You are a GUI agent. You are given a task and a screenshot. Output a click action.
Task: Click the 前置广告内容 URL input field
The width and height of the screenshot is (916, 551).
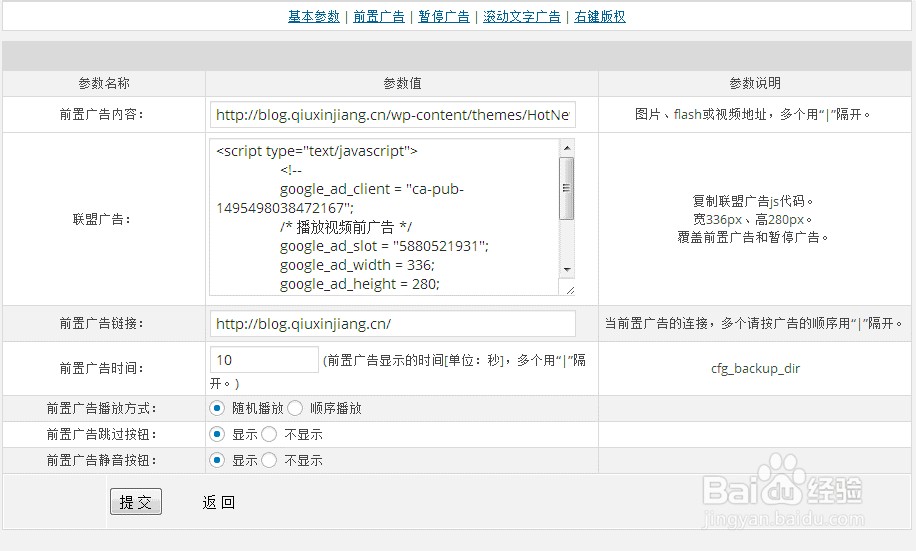click(393, 115)
